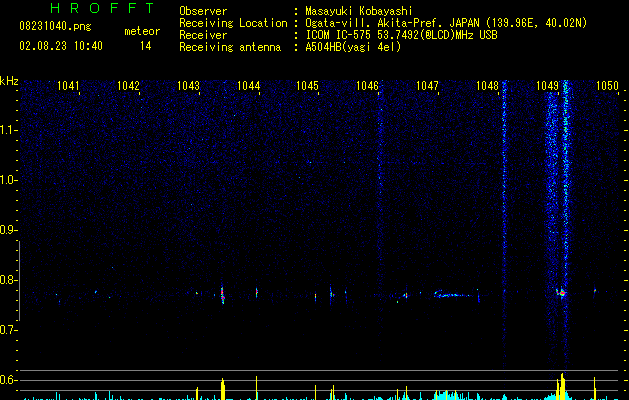This screenshot has height=400, width=629.
Task: Click the strong echo burst before 1044
Action: tap(223, 294)
